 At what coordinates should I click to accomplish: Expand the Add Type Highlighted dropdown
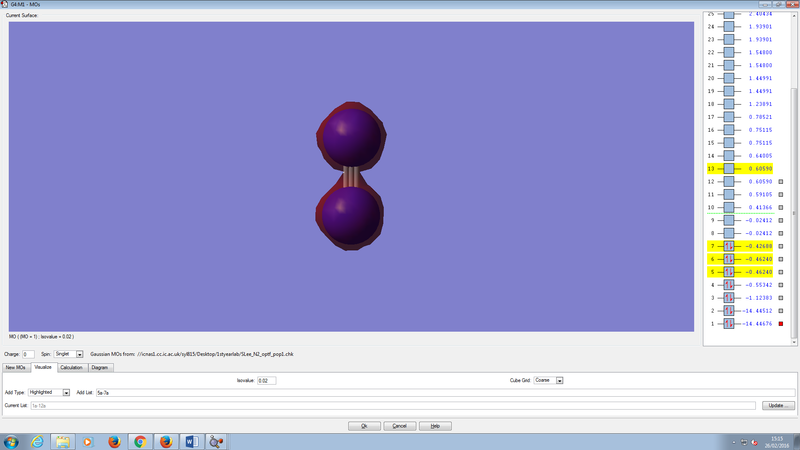(66, 393)
